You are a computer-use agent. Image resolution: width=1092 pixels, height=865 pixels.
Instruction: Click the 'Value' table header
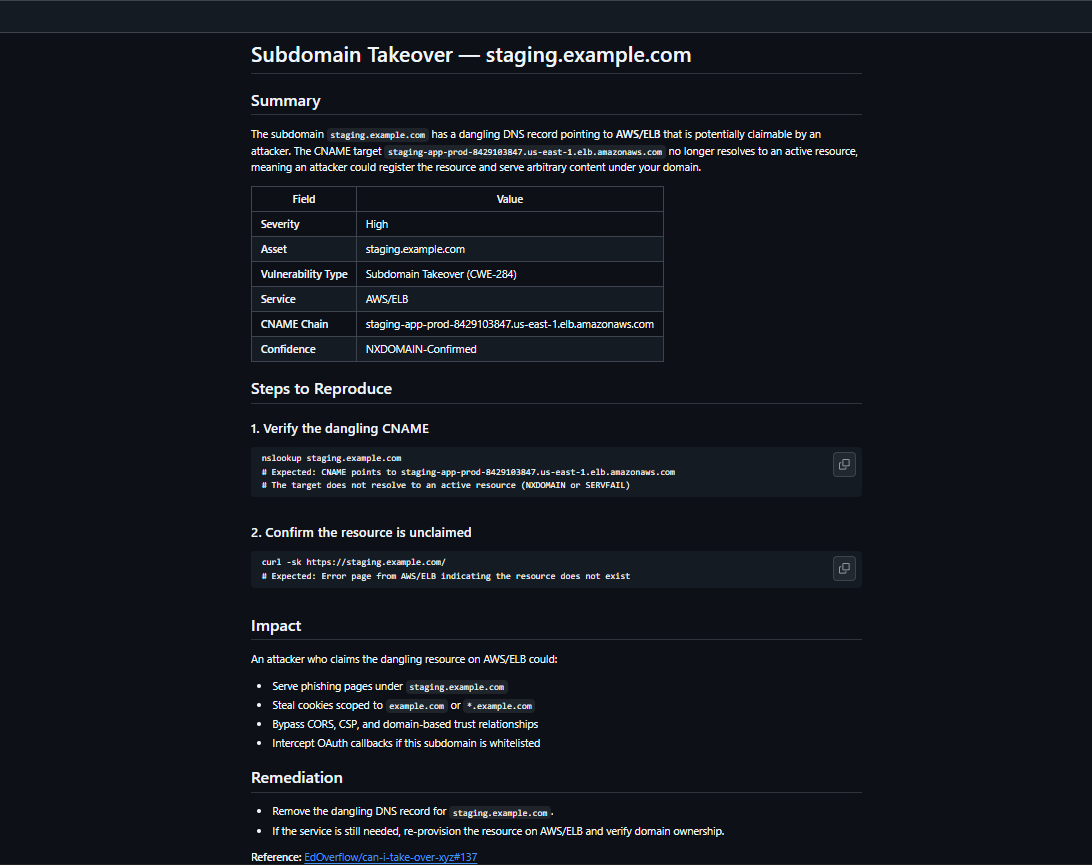pos(510,199)
